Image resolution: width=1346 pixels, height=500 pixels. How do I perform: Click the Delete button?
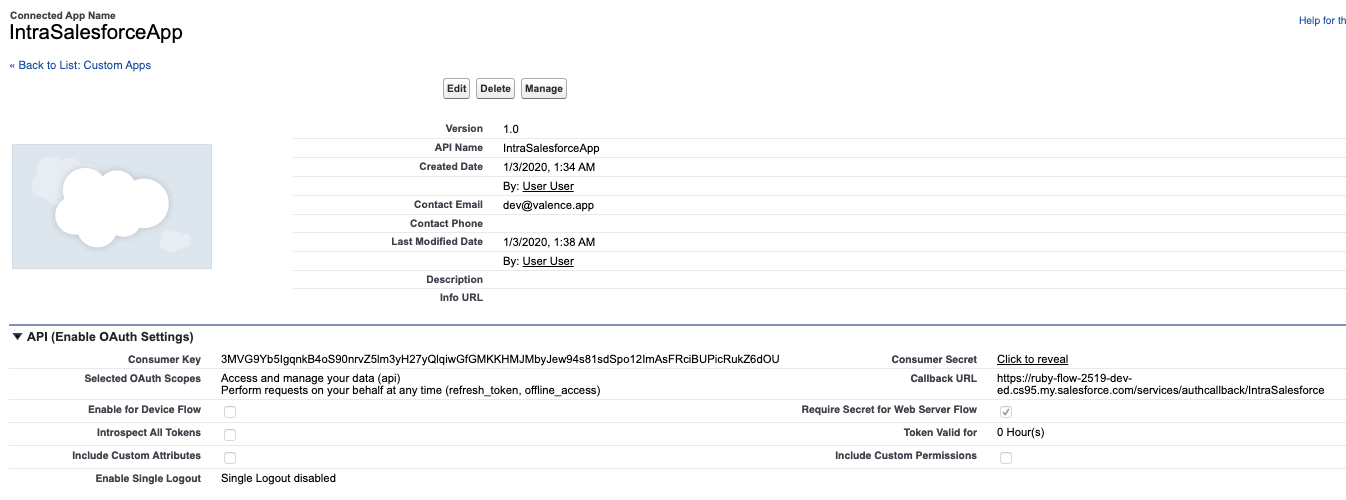[495, 89]
